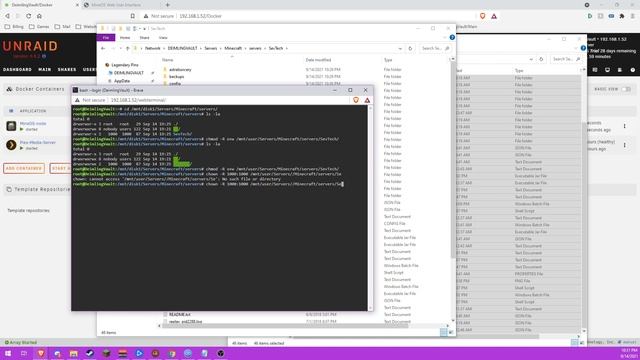Open the Share ribbon tab in Explorer
This screenshot has height=360, width=640.
point(144,38)
